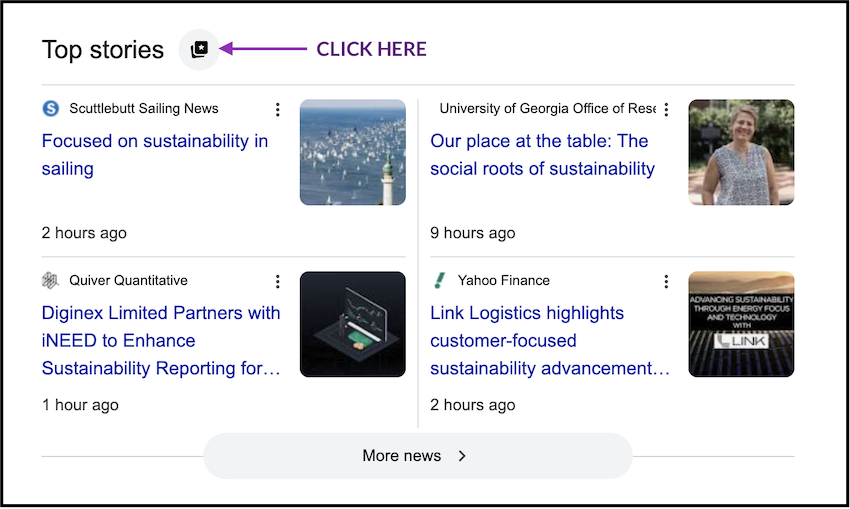
Task: Click the University of Georgia Office source name
Action: [x=547, y=108]
